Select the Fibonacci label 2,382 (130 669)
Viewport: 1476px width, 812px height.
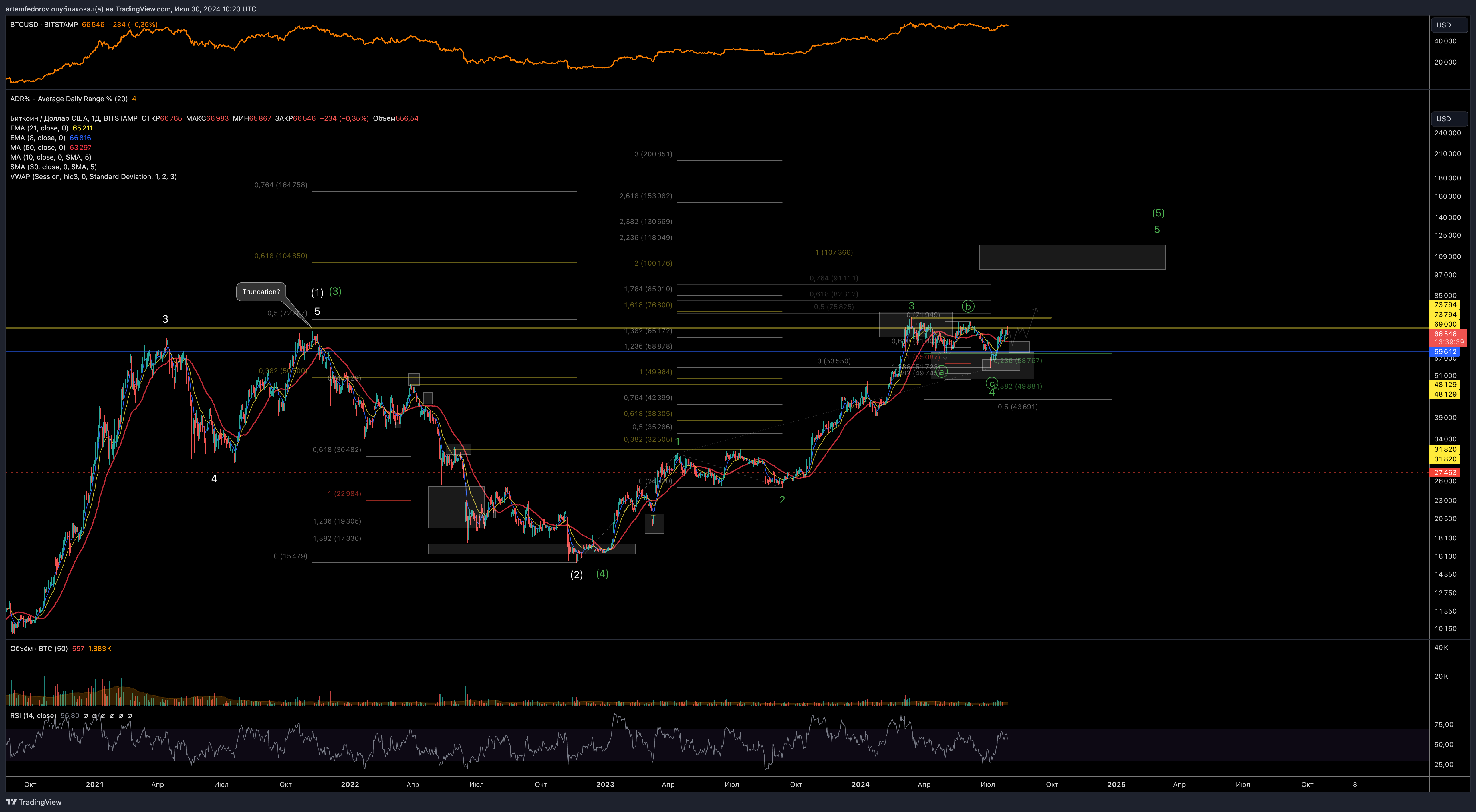pyautogui.click(x=646, y=222)
